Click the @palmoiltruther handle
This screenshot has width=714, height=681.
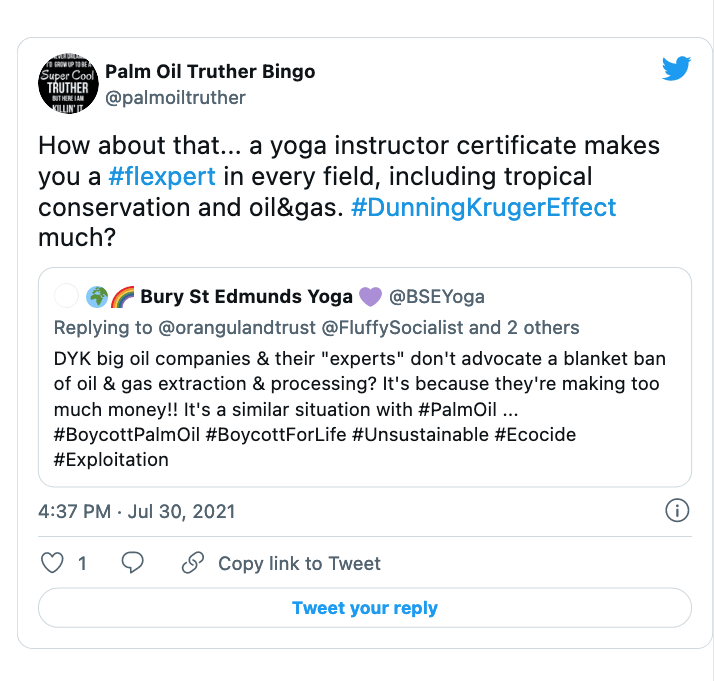pos(175,97)
